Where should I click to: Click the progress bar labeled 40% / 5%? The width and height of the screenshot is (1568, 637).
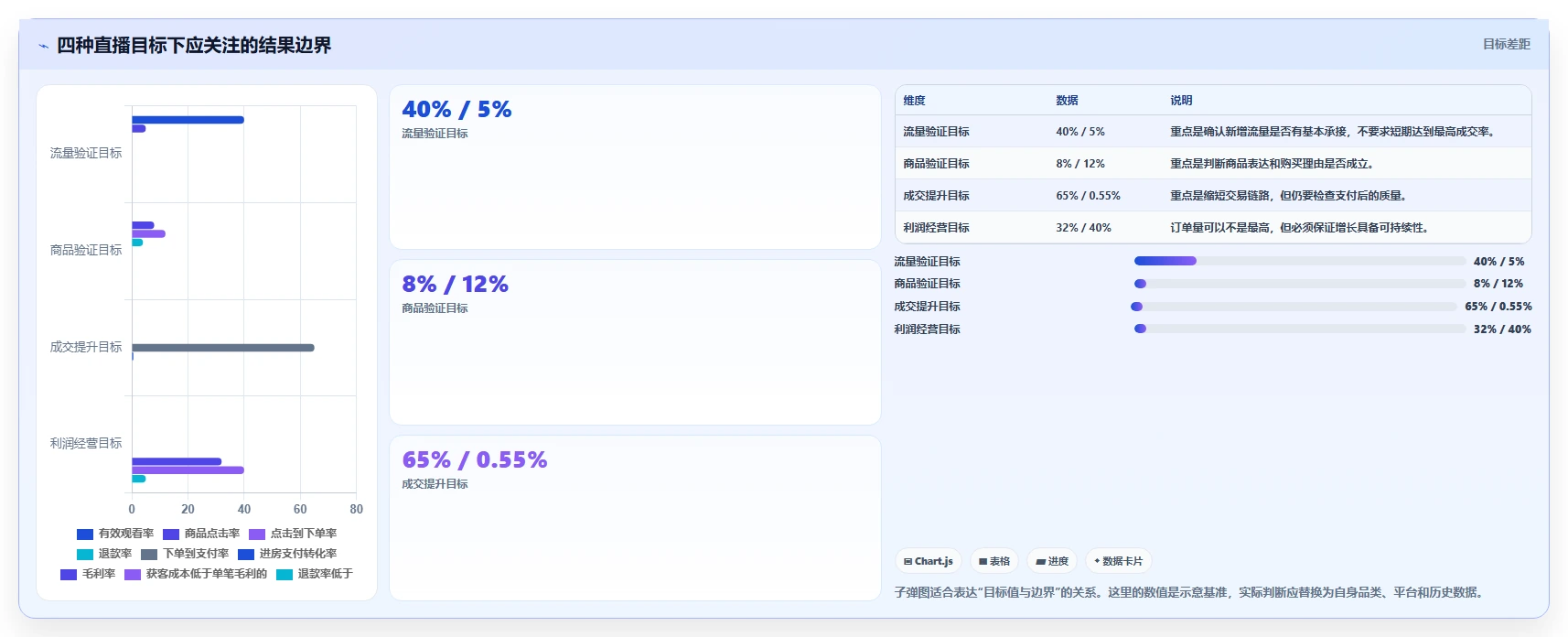coord(1299,261)
